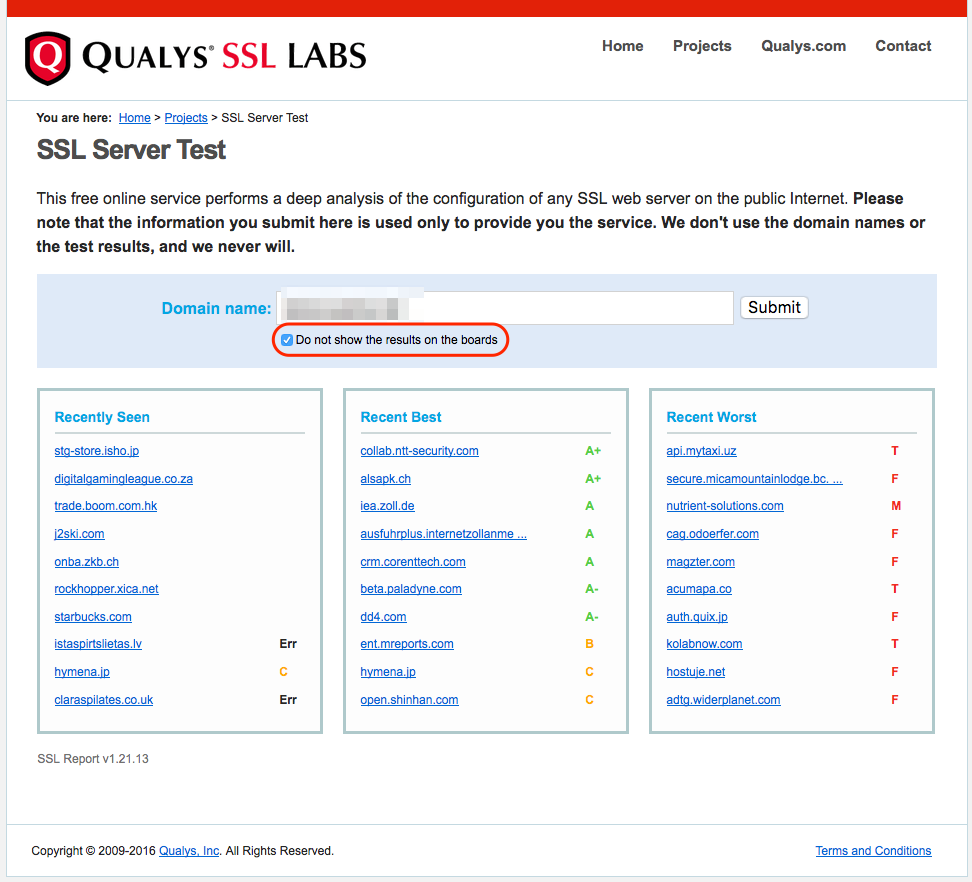Click the Domain name input field

505,308
